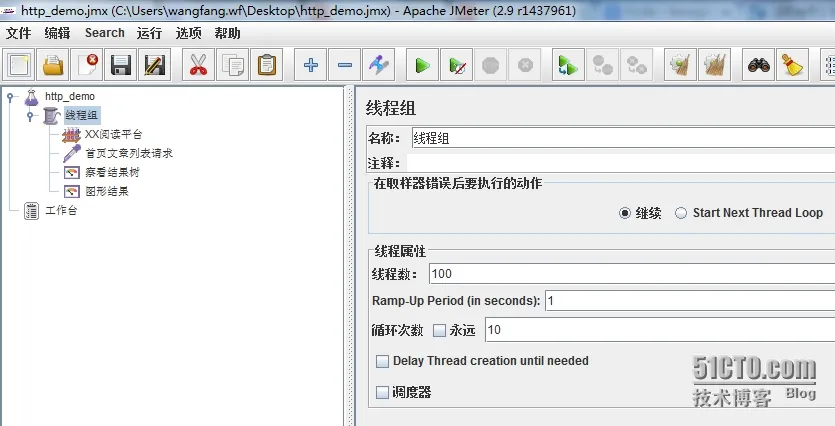
Task: Collapse the http_demo tree node handle
Action: [10, 97]
